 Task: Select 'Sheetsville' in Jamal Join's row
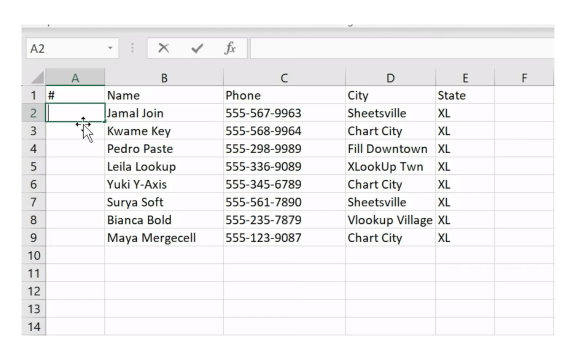pyautogui.click(x=390, y=113)
